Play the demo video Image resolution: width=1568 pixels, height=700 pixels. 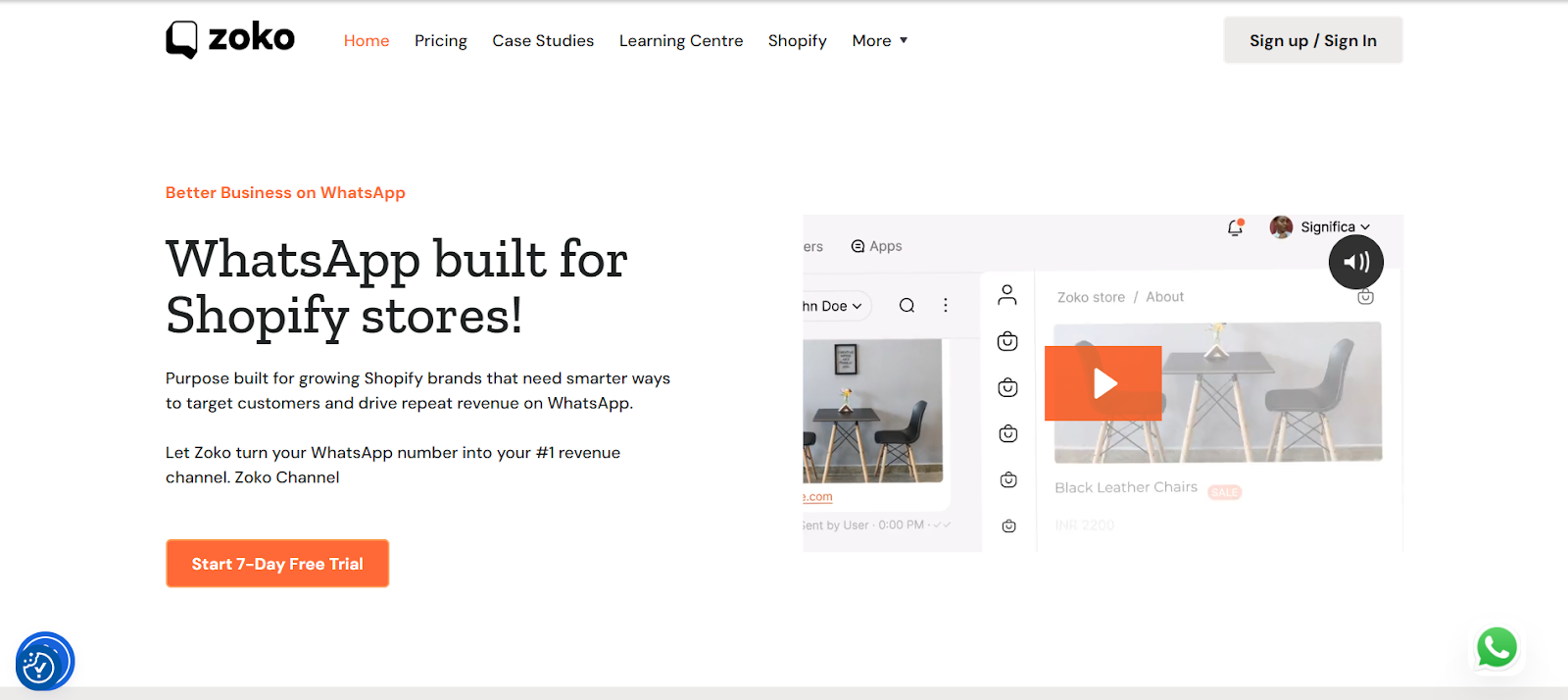(x=1103, y=383)
